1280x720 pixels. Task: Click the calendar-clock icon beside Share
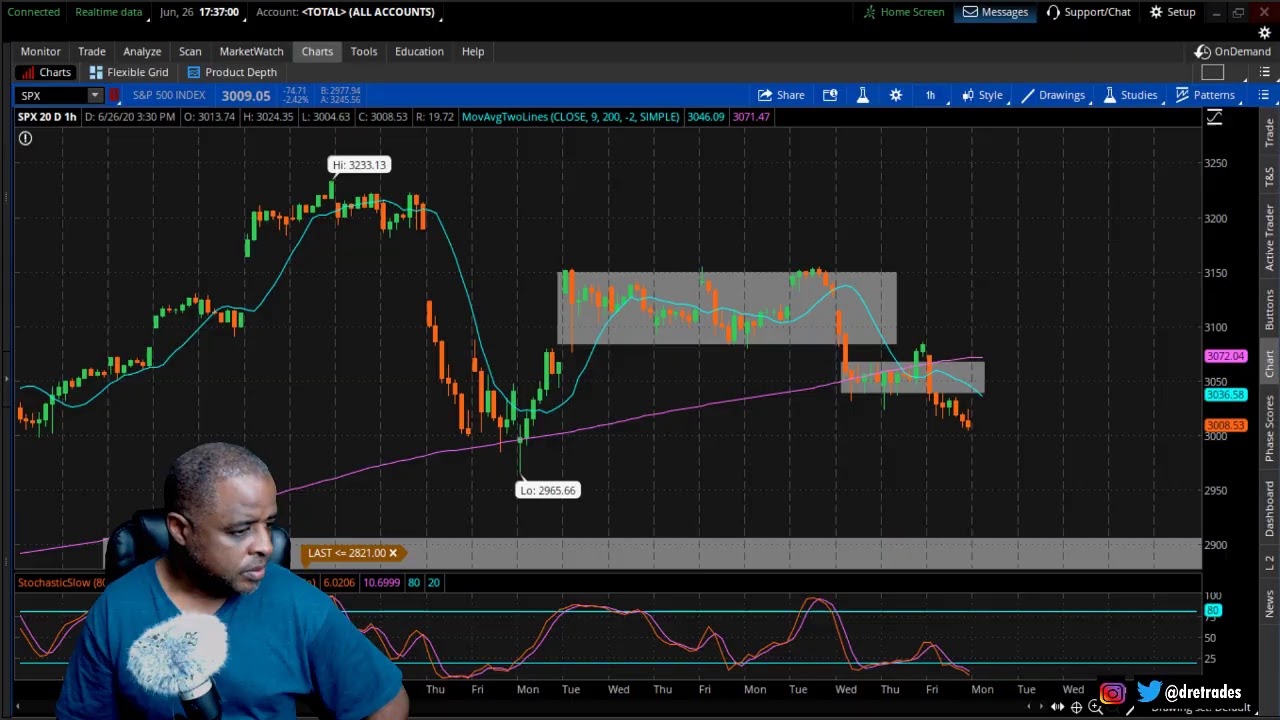pyautogui.click(x=830, y=95)
